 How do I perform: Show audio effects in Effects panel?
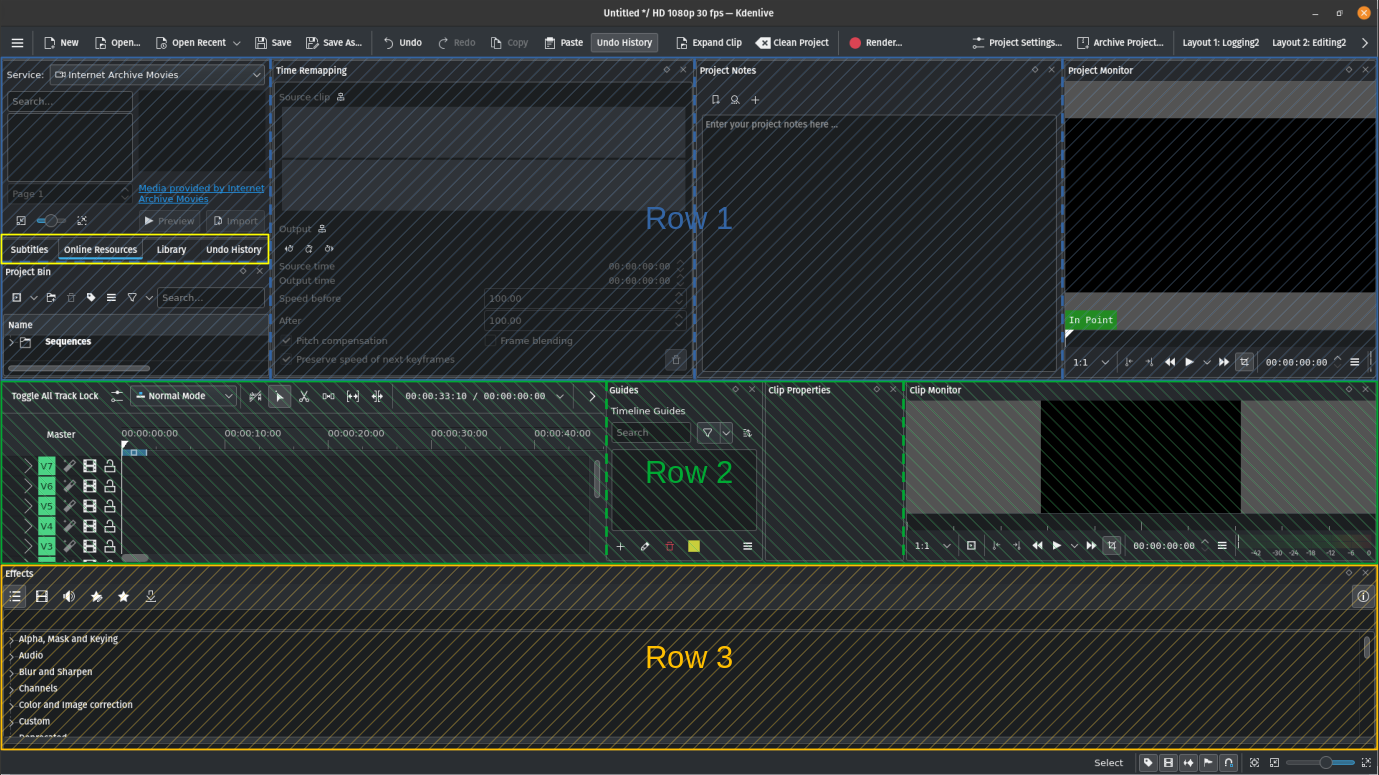coord(69,596)
